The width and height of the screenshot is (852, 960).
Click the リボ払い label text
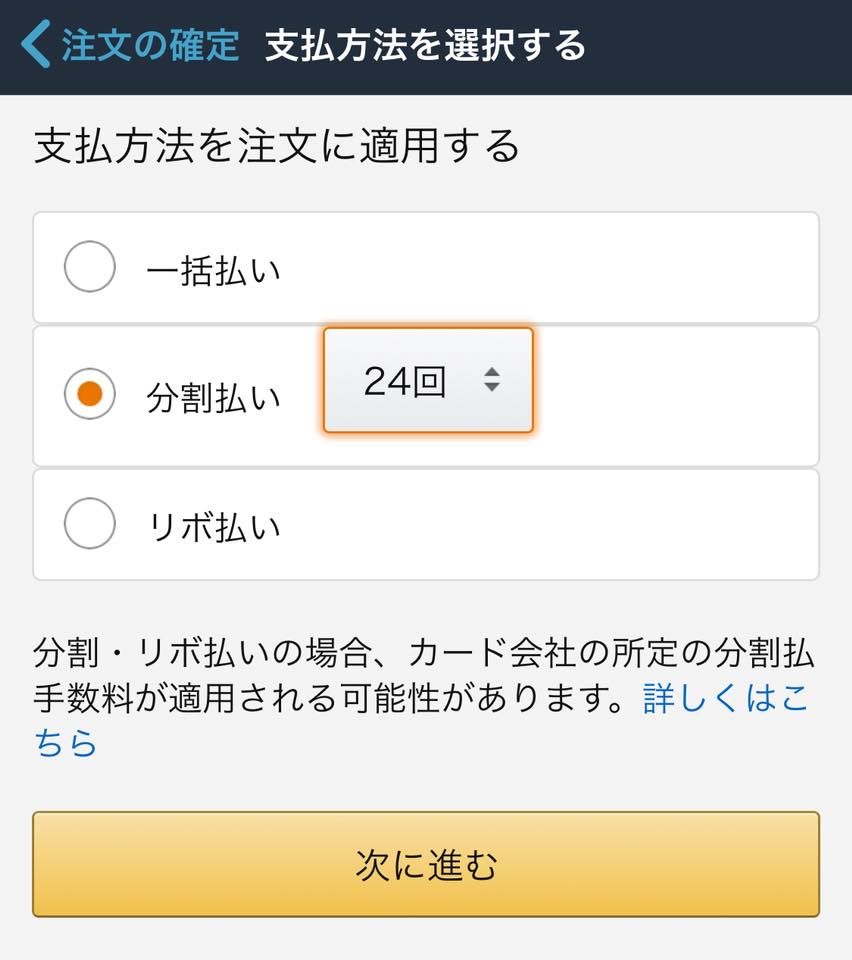coord(215,527)
